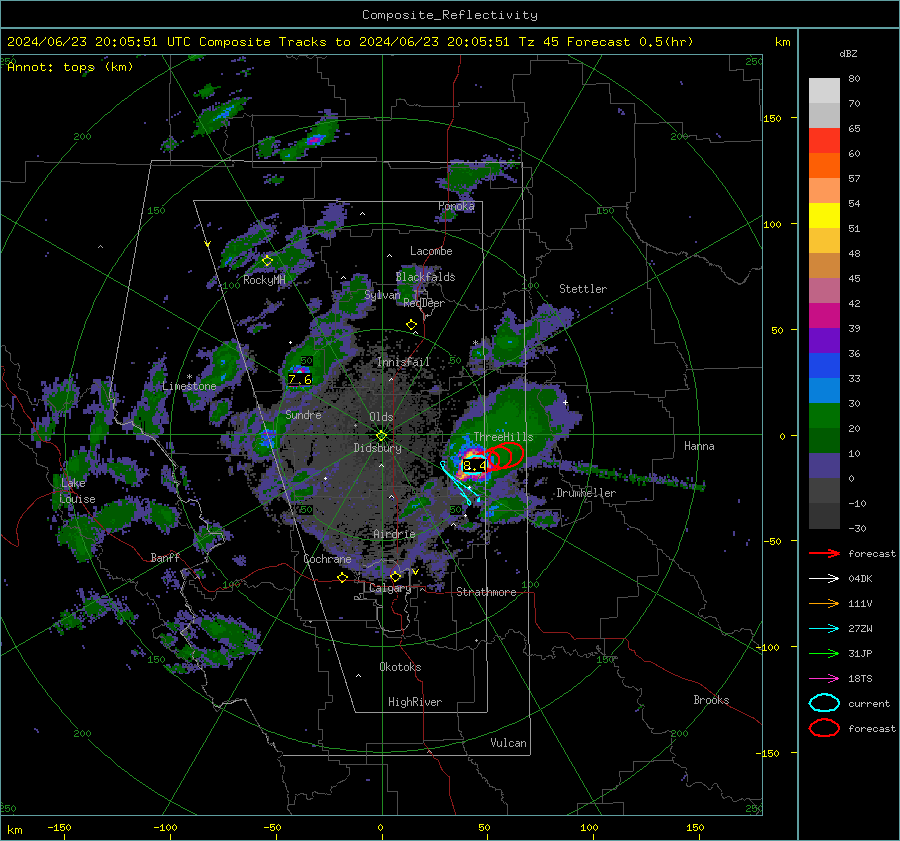Image resolution: width=900 pixels, height=841 pixels.
Task: Select the yellow 54 dBZ color swatch
Action: pyautogui.click(x=824, y=215)
